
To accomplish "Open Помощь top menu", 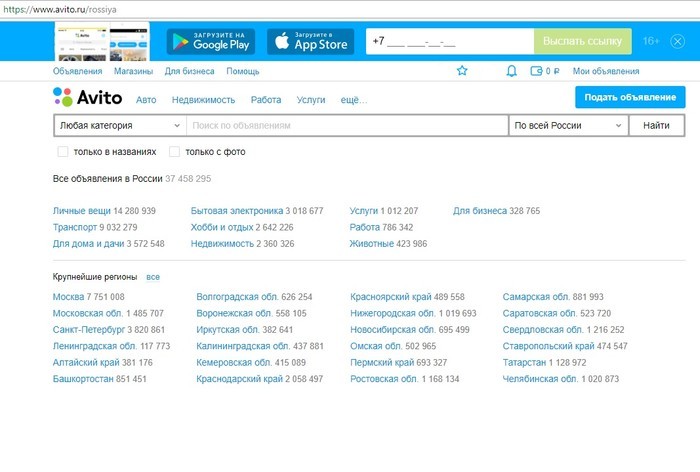I will 242,71.
